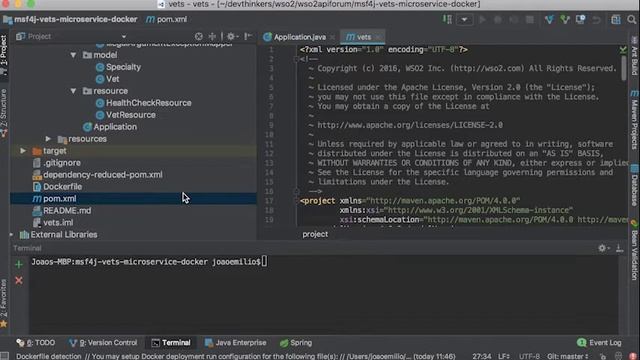Screen dimensions: 640x360
Task: Toggle the 1: Project side tab
Action: point(4,55)
